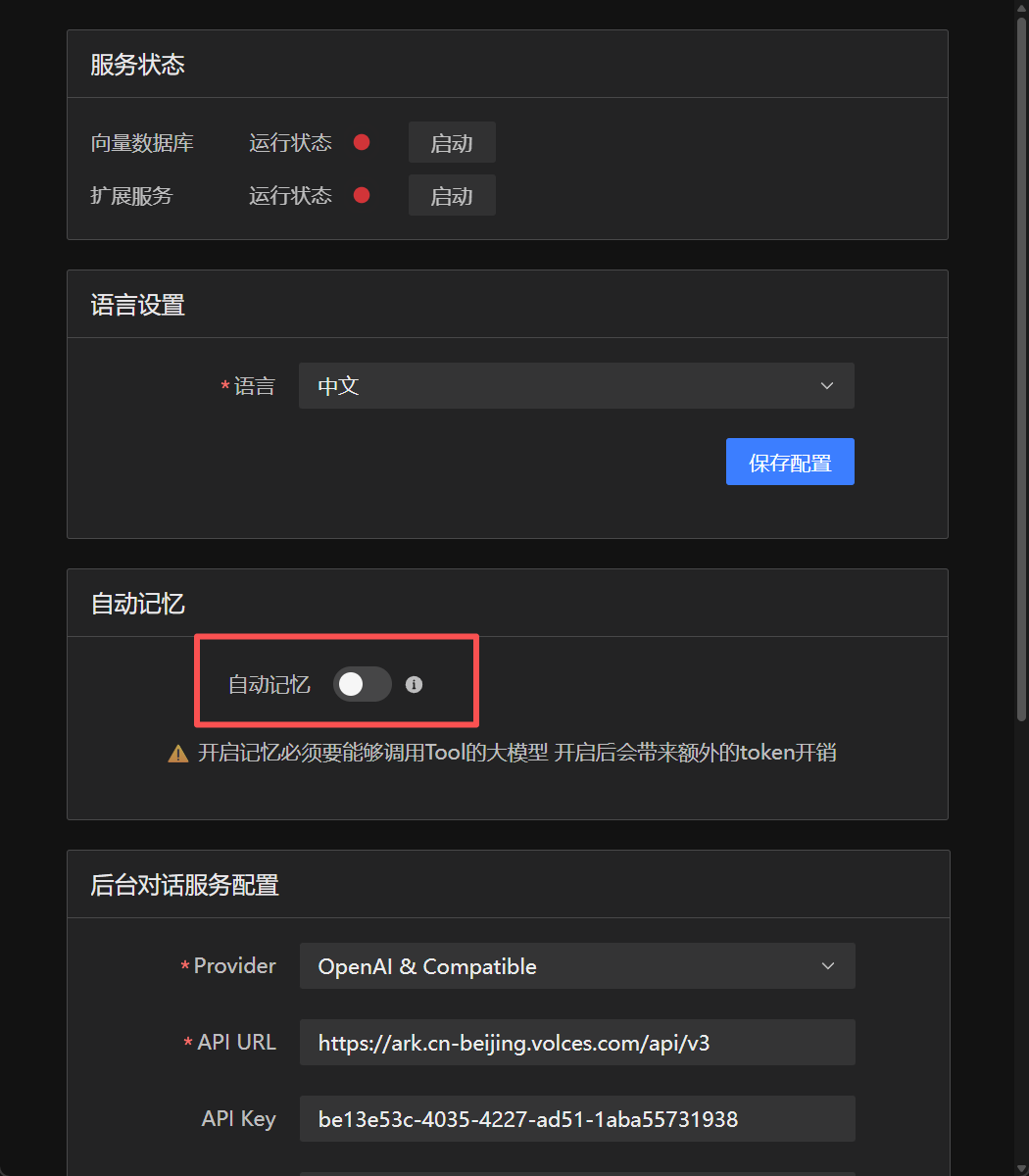Image resolution: width=1029 pixels, height=1176 pixels.
Task: Expand the Provider dropdown via its chevron
Action: pyautogui.click(x=827, y=966)
